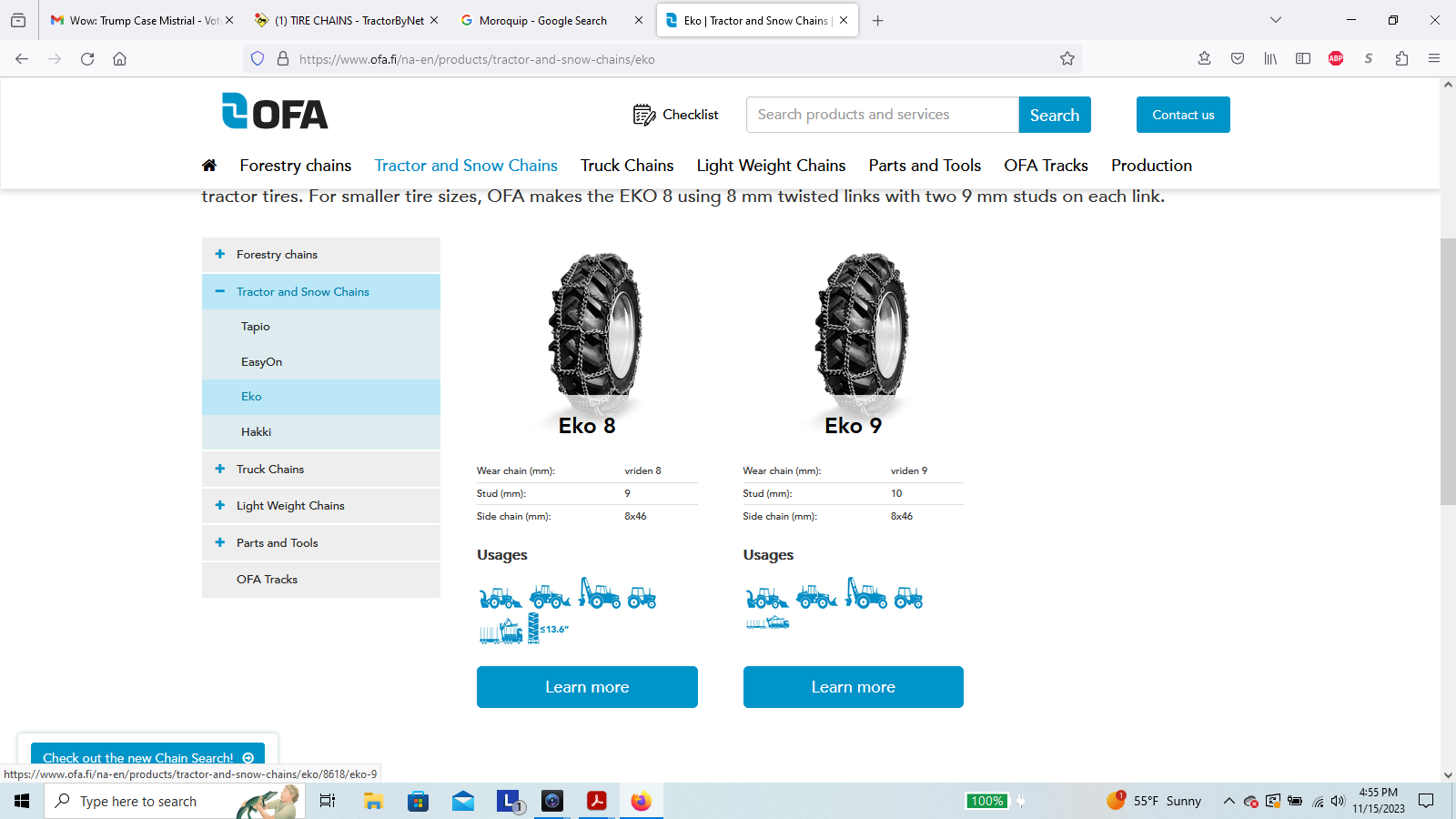The height and width of the screenshot is (819, 1456).
Task: Open Tractor and Snow Chains top menu
Action: (466, 166)
